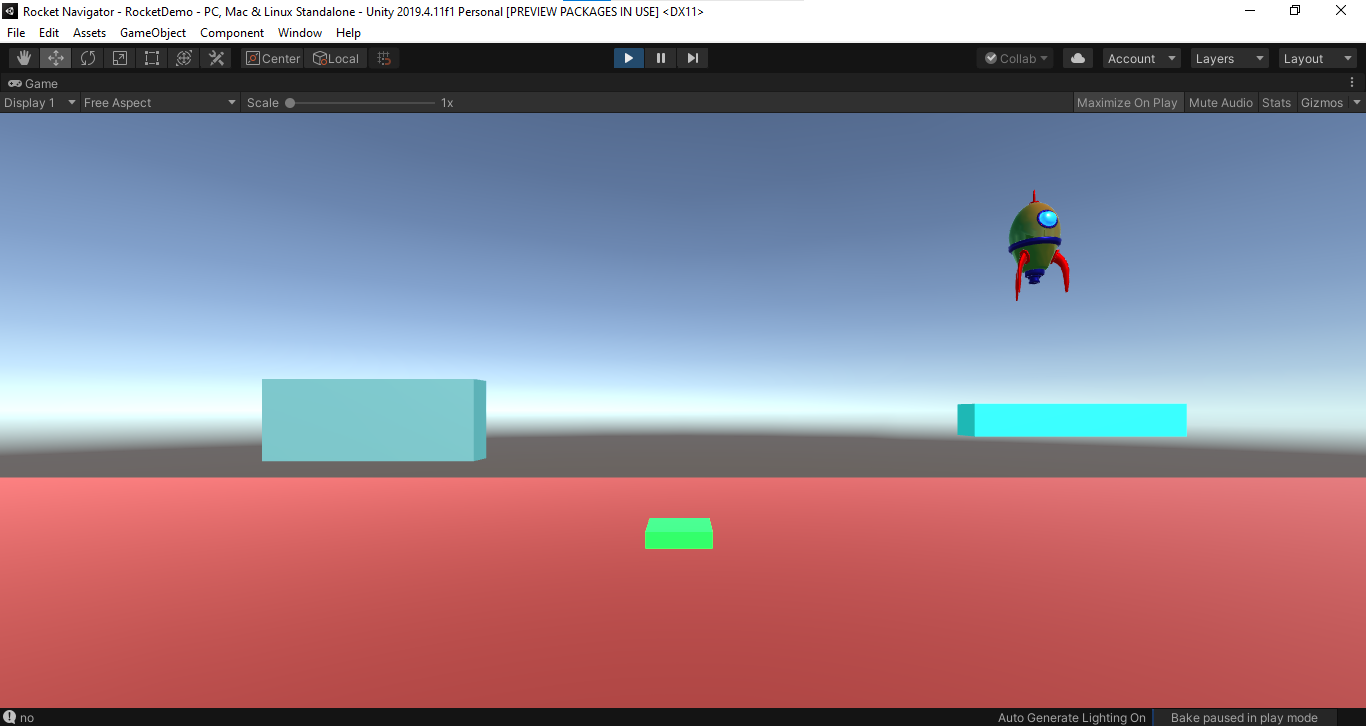Click the Pause button

pos(661,58)
